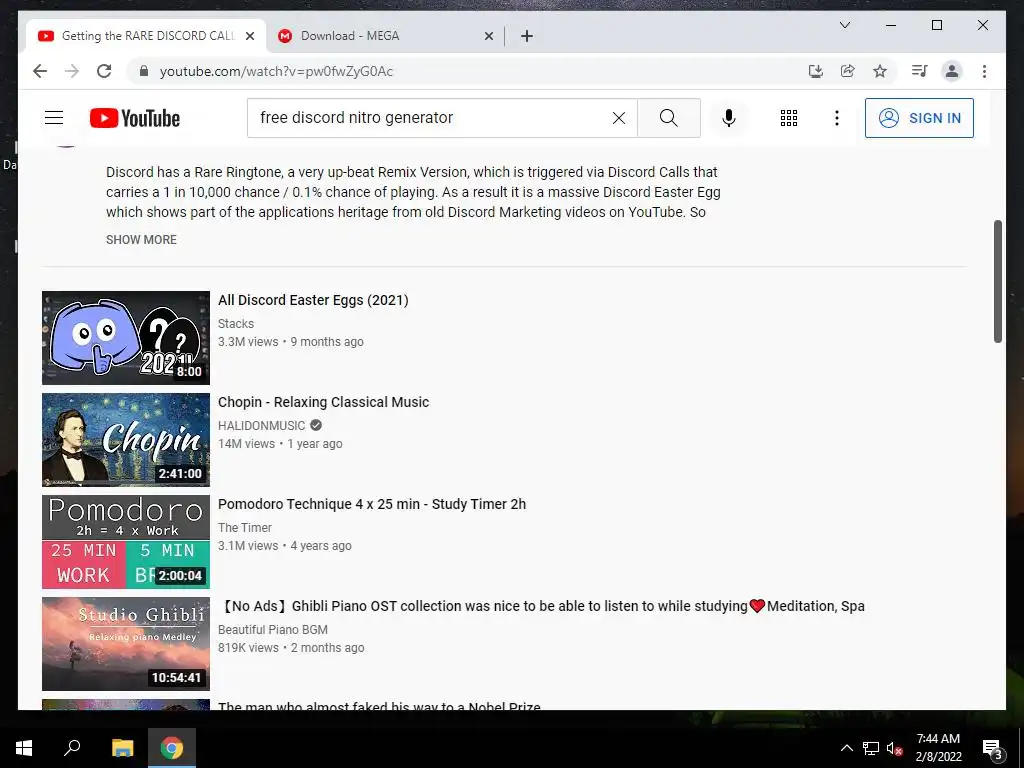This screenshot has width=1024, height=768.
Task: Select the Getting the RARE DISCORD CALL tab
Action: pos(148,36)
